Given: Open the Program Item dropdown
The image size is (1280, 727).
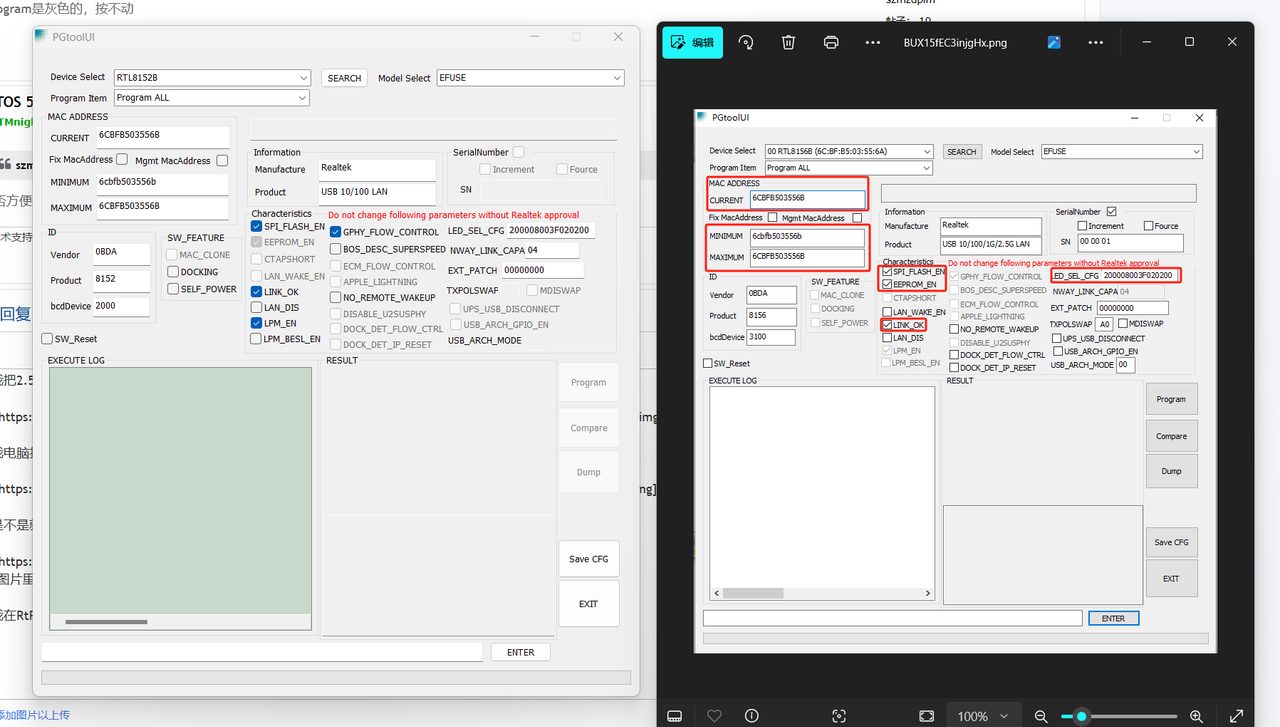Looking at the screenshot, I should pos(211,98).
